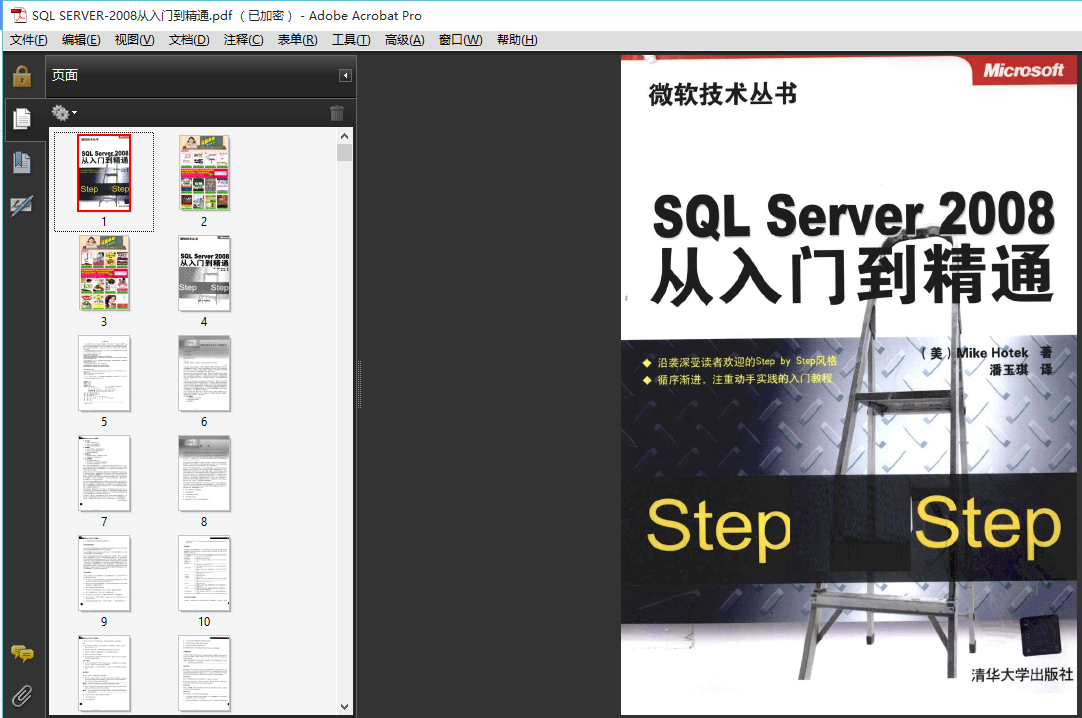Open the 文件(F) menu
The width and height of the screenshot is (1082, 718).
[28, 40]
